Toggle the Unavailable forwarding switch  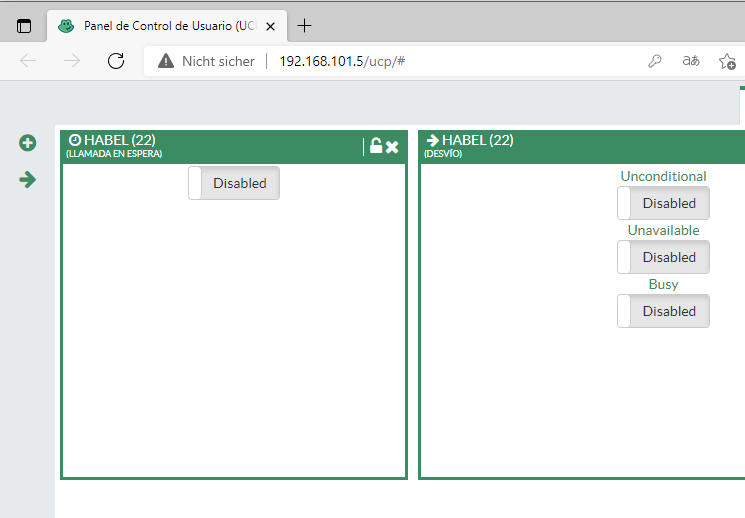point(663,257)
